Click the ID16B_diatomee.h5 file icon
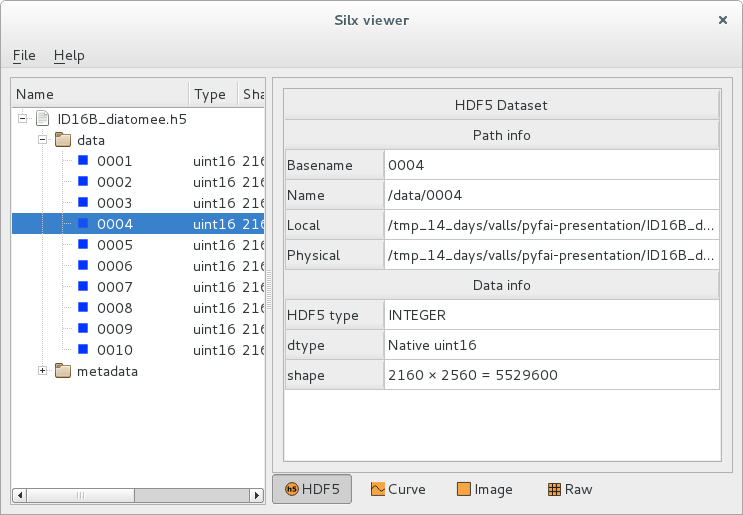Screen dimensions: 743x515 coord(42,119)
